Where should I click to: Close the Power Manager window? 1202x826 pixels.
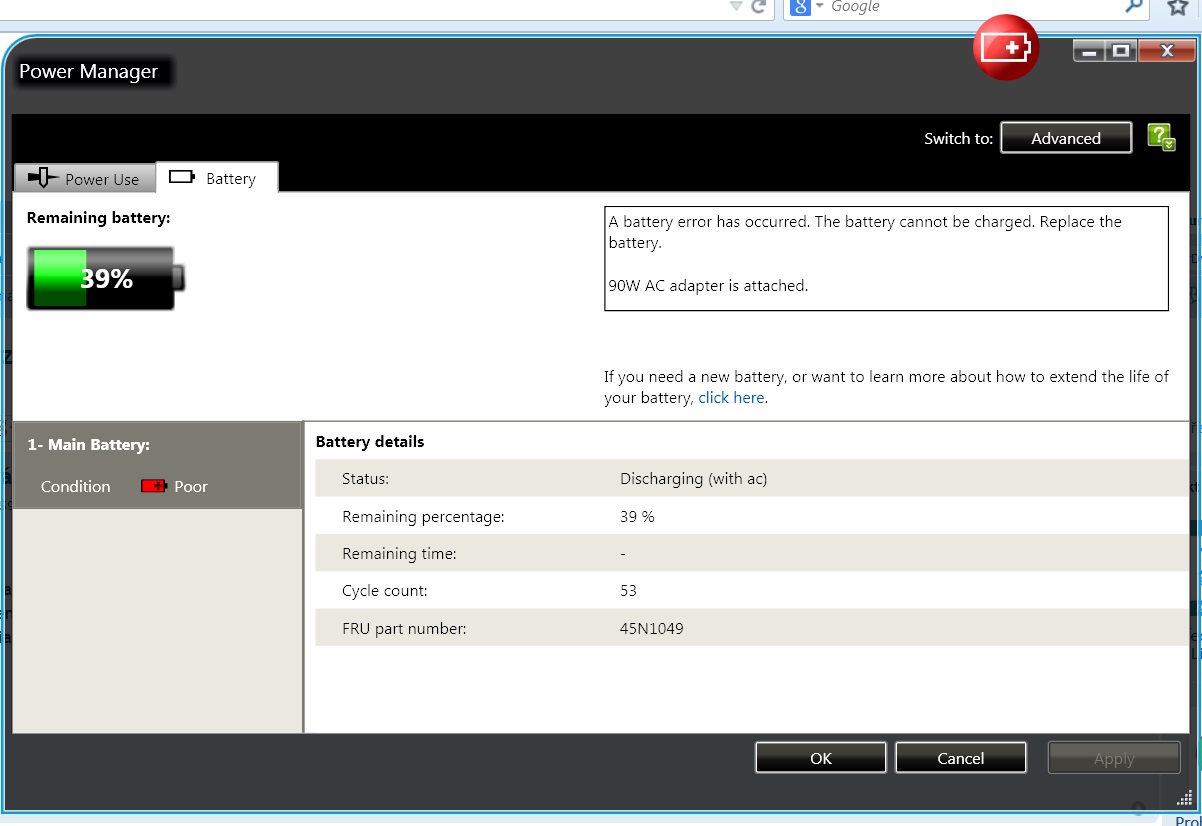(x=1166, y=50)
